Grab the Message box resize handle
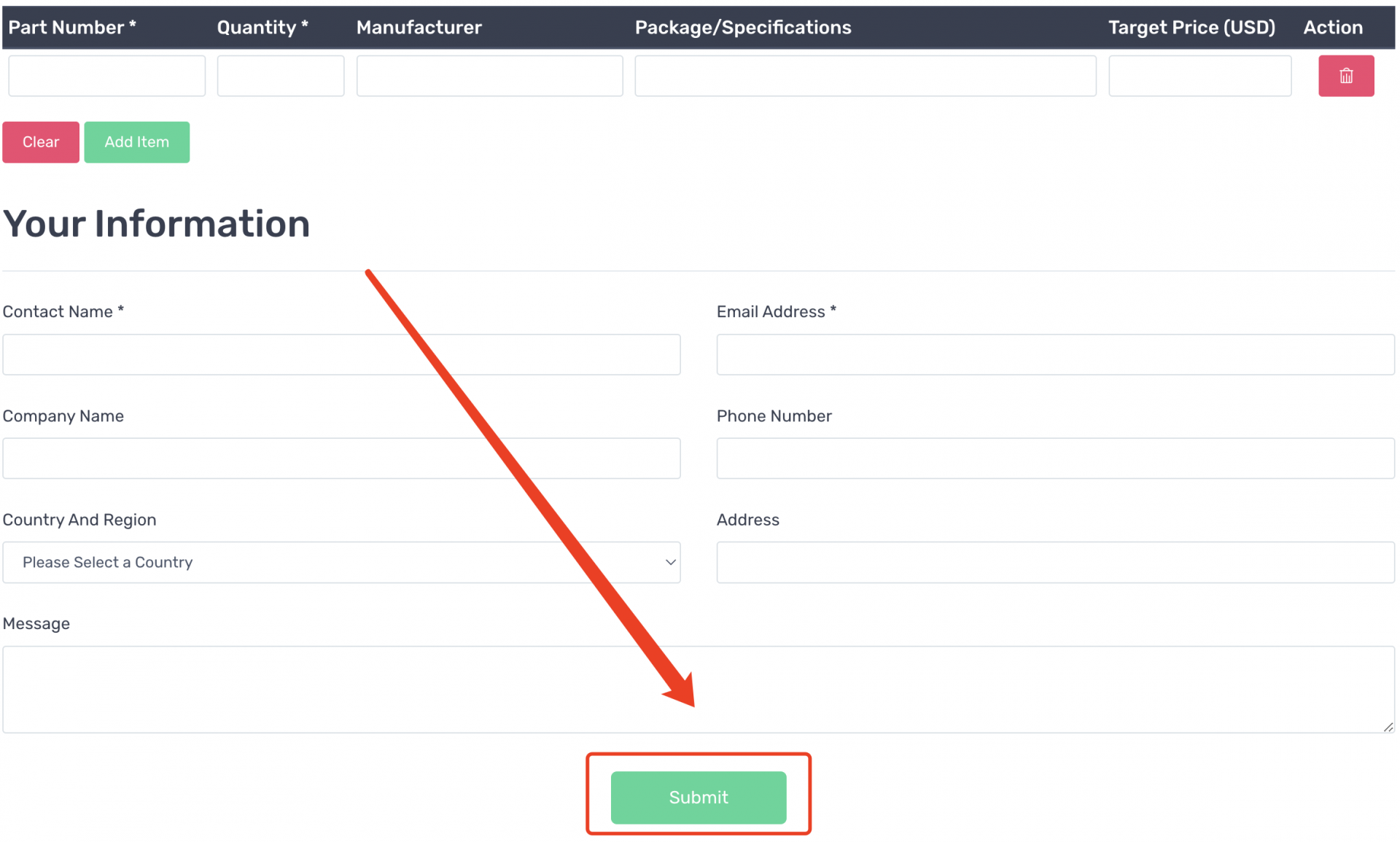1400x842 pixels. pyautogui.click(x=1388, y=727)
